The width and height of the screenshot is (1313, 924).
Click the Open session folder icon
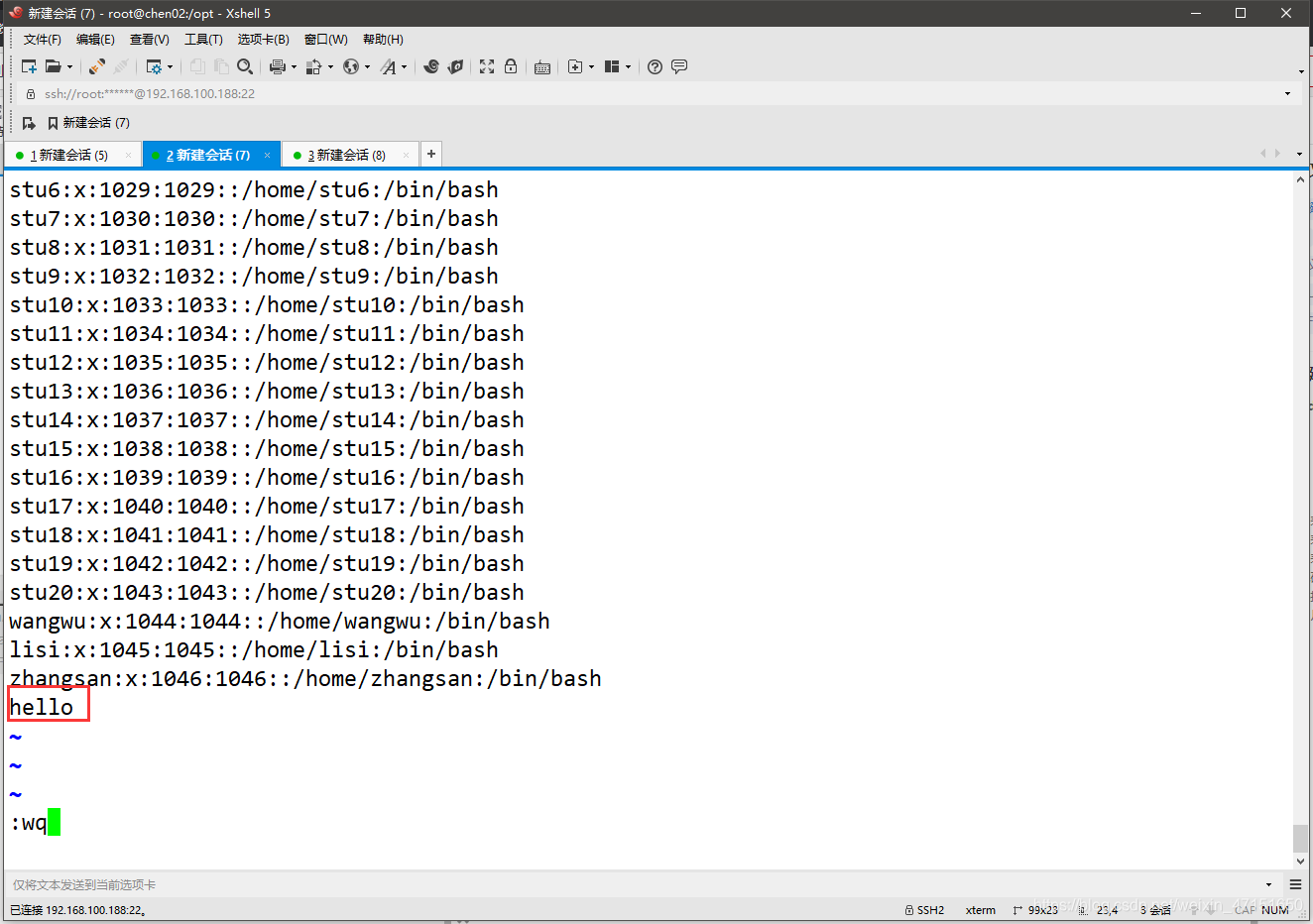(54, 66)
